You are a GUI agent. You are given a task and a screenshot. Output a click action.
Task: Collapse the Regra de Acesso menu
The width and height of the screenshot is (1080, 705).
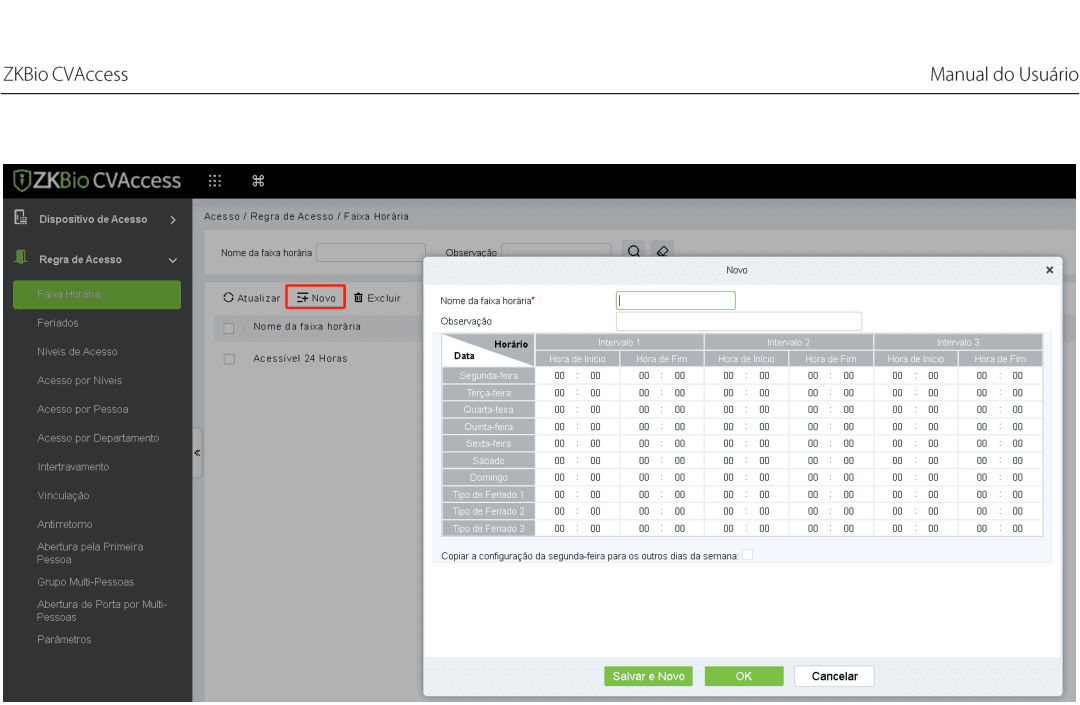click(x=173, y=260)
